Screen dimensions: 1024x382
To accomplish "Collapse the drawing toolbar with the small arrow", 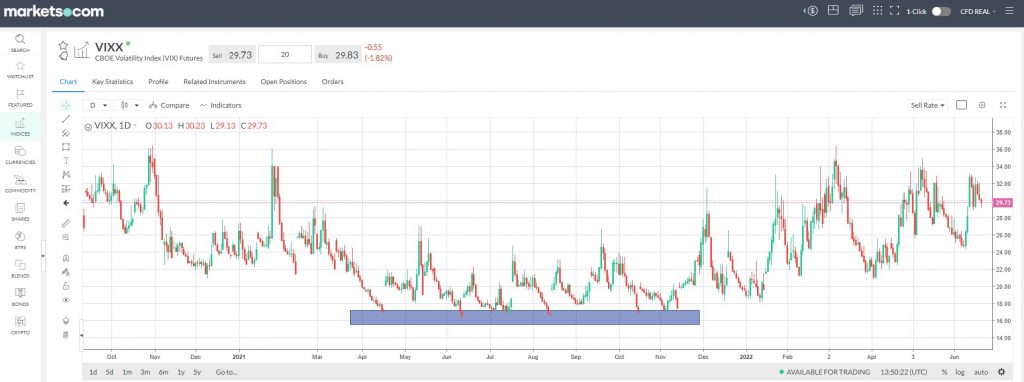I will [82, 335].
